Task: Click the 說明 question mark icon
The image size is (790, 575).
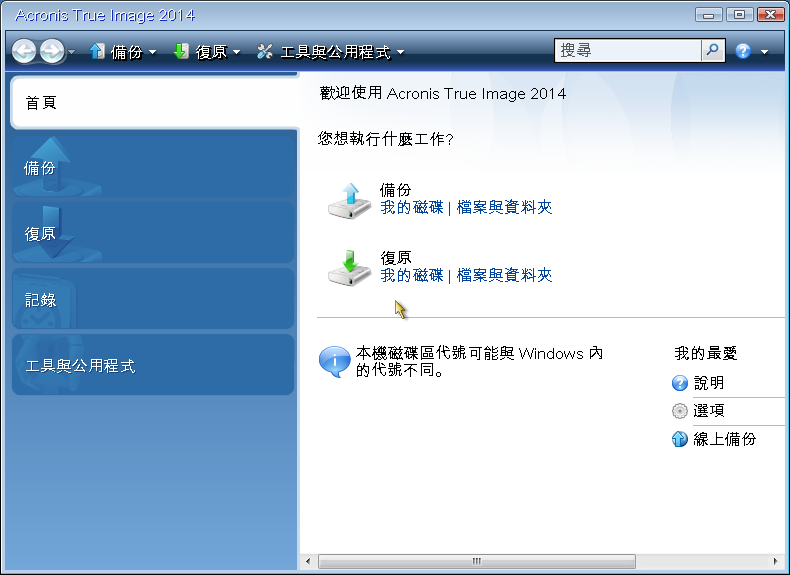Action: (680, 383)
